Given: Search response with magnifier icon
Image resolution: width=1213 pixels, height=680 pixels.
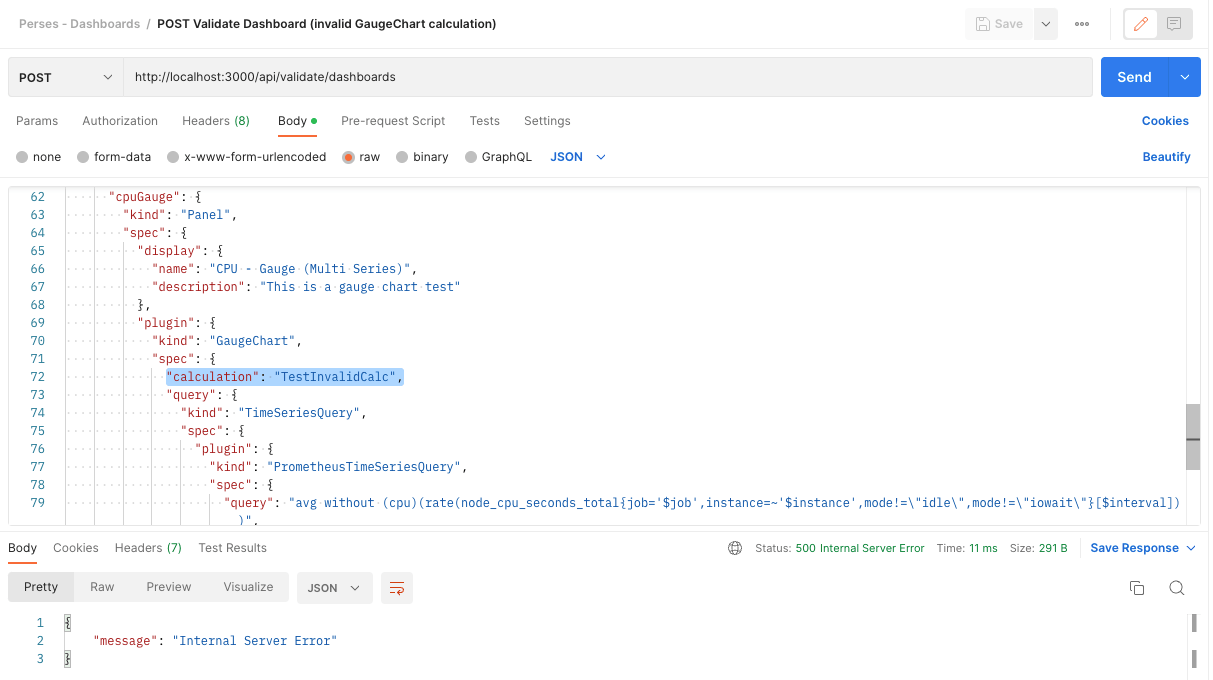Looking at the screenshot, I should click(1177, 588).
